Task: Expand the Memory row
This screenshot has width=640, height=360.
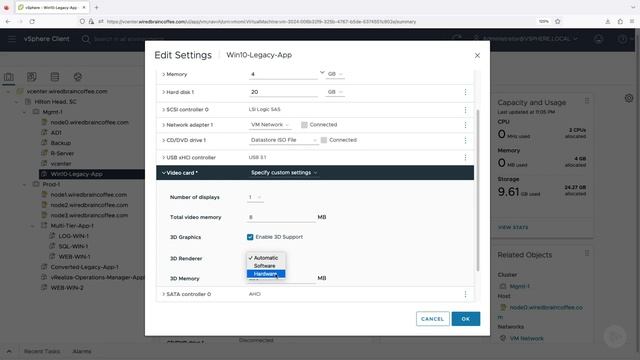Action: (164, 74)
